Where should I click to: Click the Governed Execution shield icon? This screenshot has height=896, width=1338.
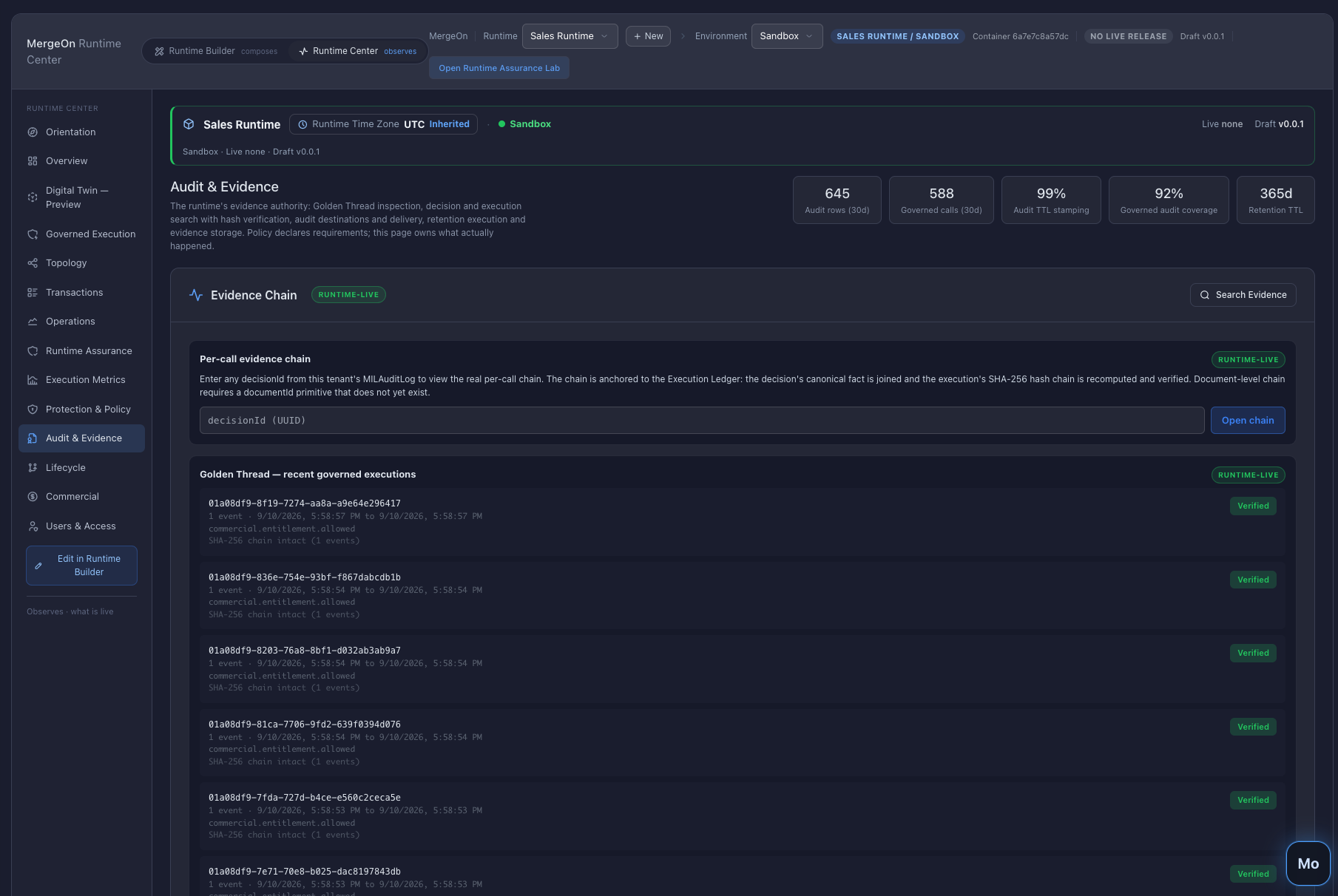coord(33,234)
